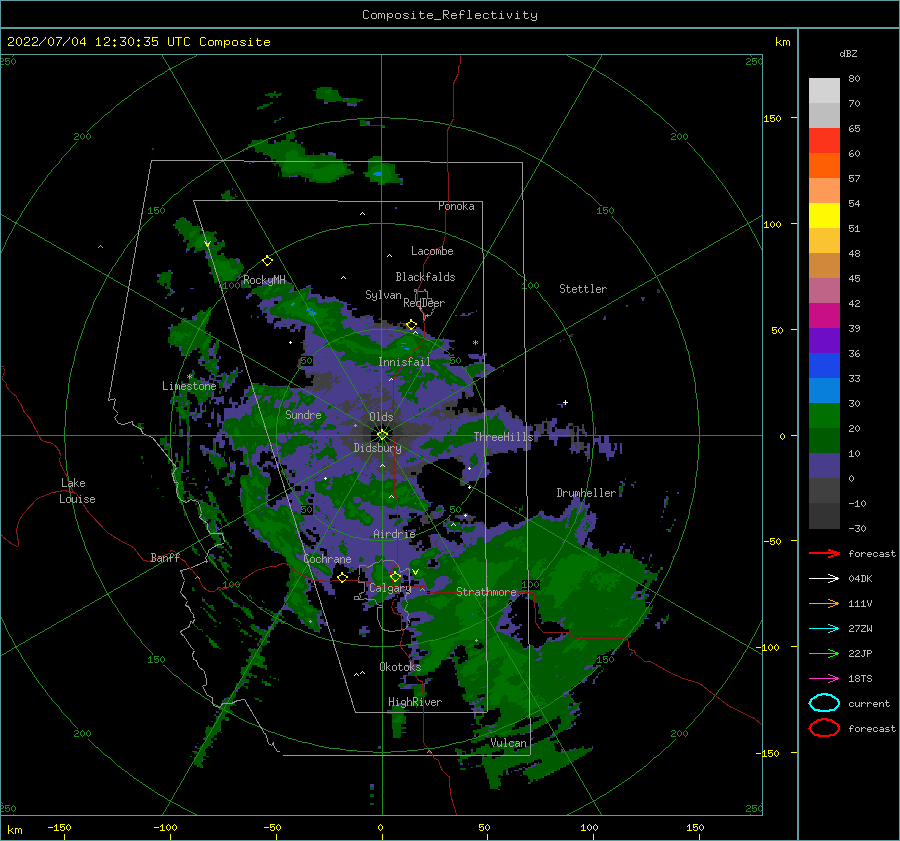Image resolution: width=900 pixels, height=841 pixels.
Task: Click the yellow radar-site diamond above Didsbury
Action: [x=382, y=435]
